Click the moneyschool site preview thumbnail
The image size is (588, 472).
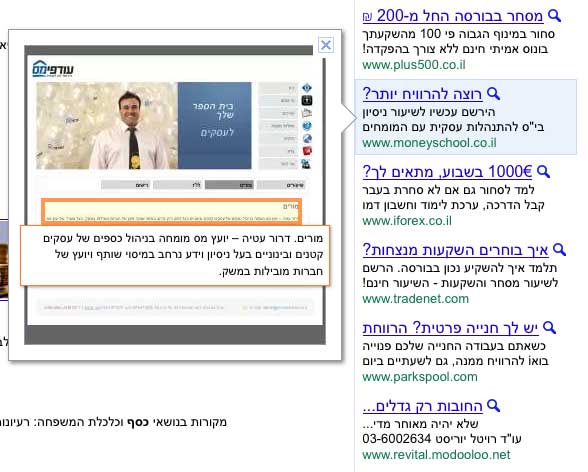[175, 194]
